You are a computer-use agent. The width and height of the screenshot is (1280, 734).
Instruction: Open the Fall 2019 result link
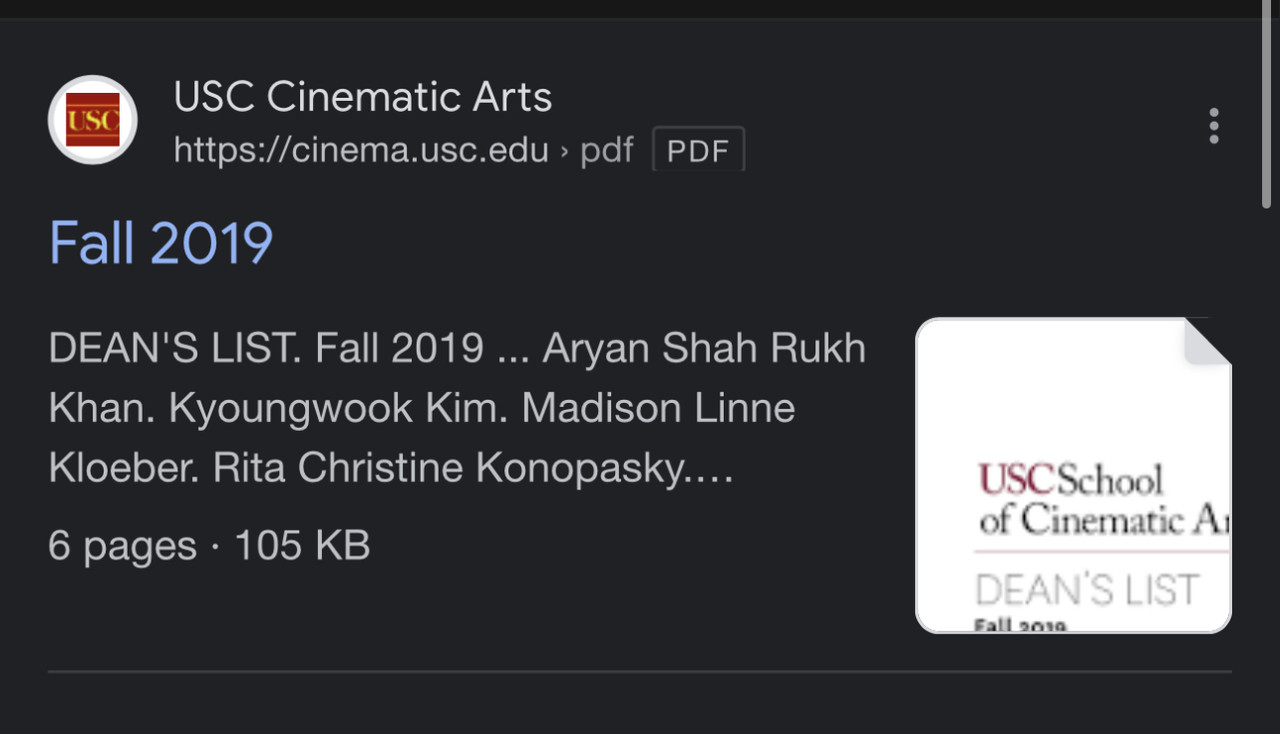coord(161,243)
